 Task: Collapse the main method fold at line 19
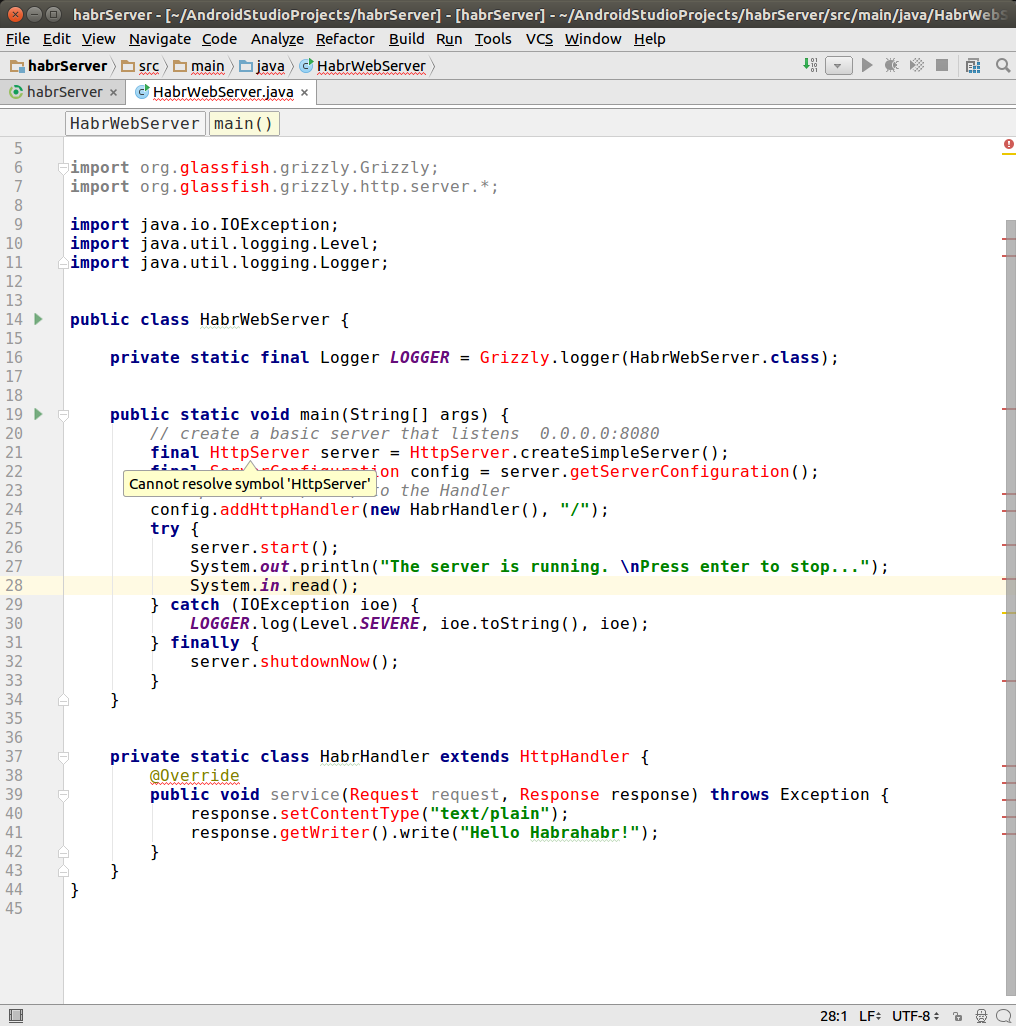click(63, 415)
